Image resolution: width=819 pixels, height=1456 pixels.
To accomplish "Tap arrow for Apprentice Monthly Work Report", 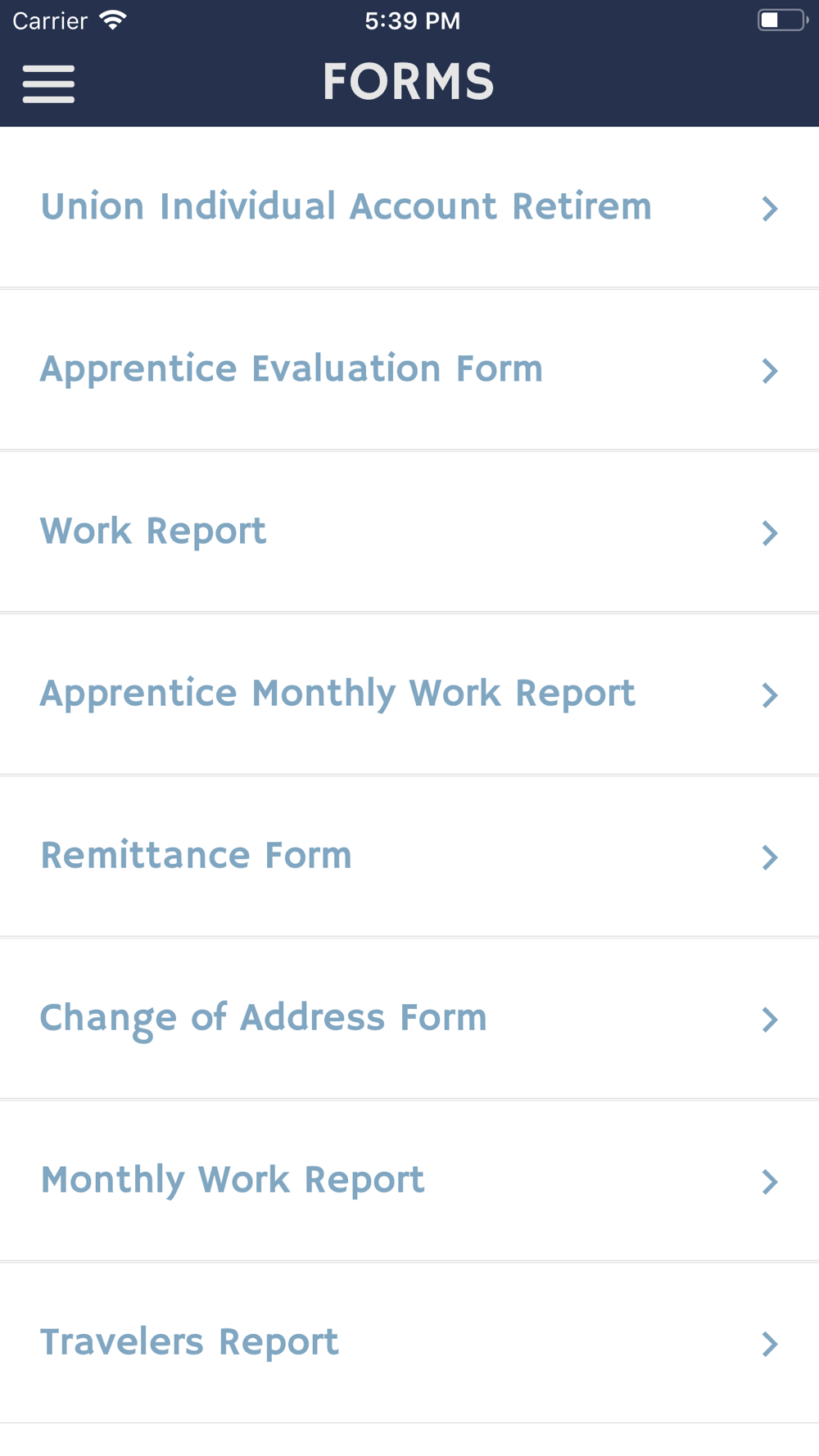I will [769, 695].
